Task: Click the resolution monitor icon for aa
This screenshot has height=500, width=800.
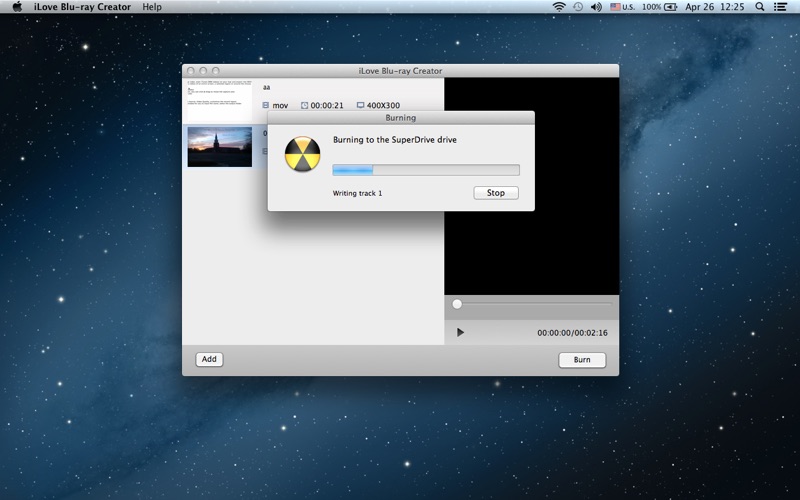Action: click(x=360, y=105)
